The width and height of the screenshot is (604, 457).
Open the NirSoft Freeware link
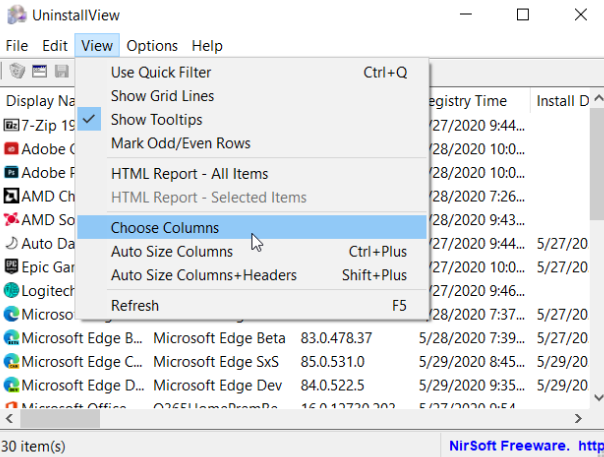point(526,446)
